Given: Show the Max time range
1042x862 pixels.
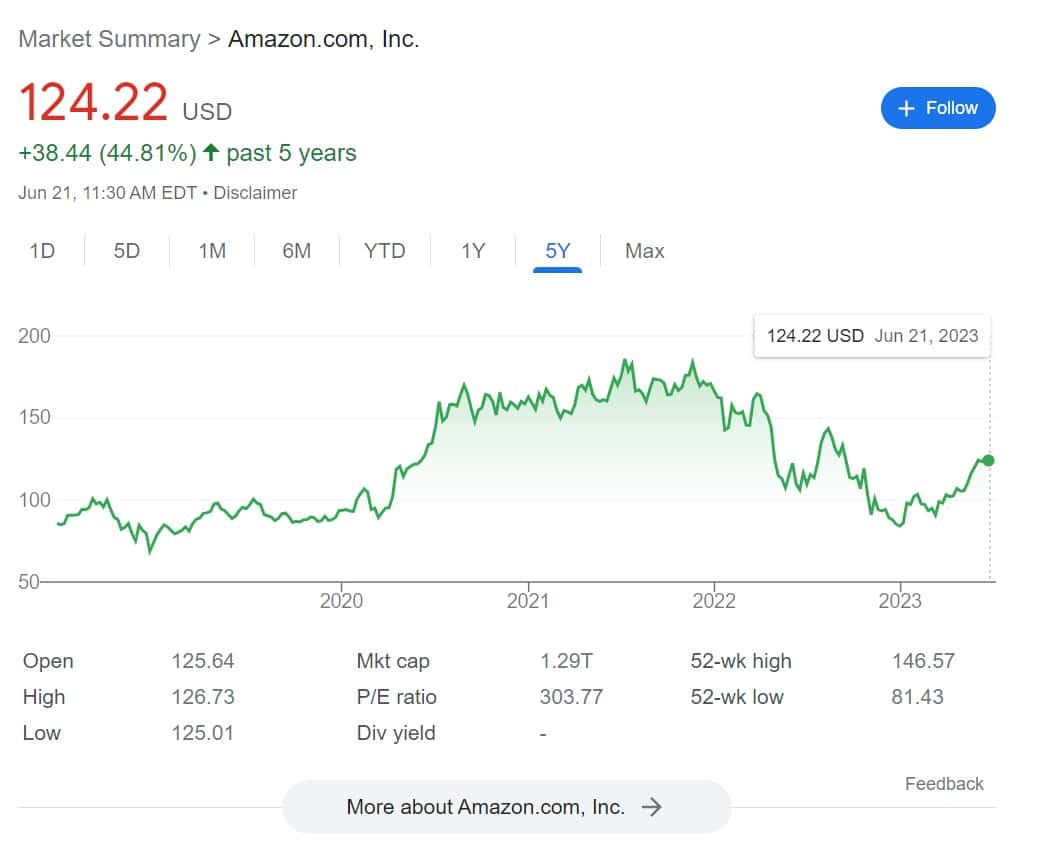Looking at the screenshot, I should point(645,251).
